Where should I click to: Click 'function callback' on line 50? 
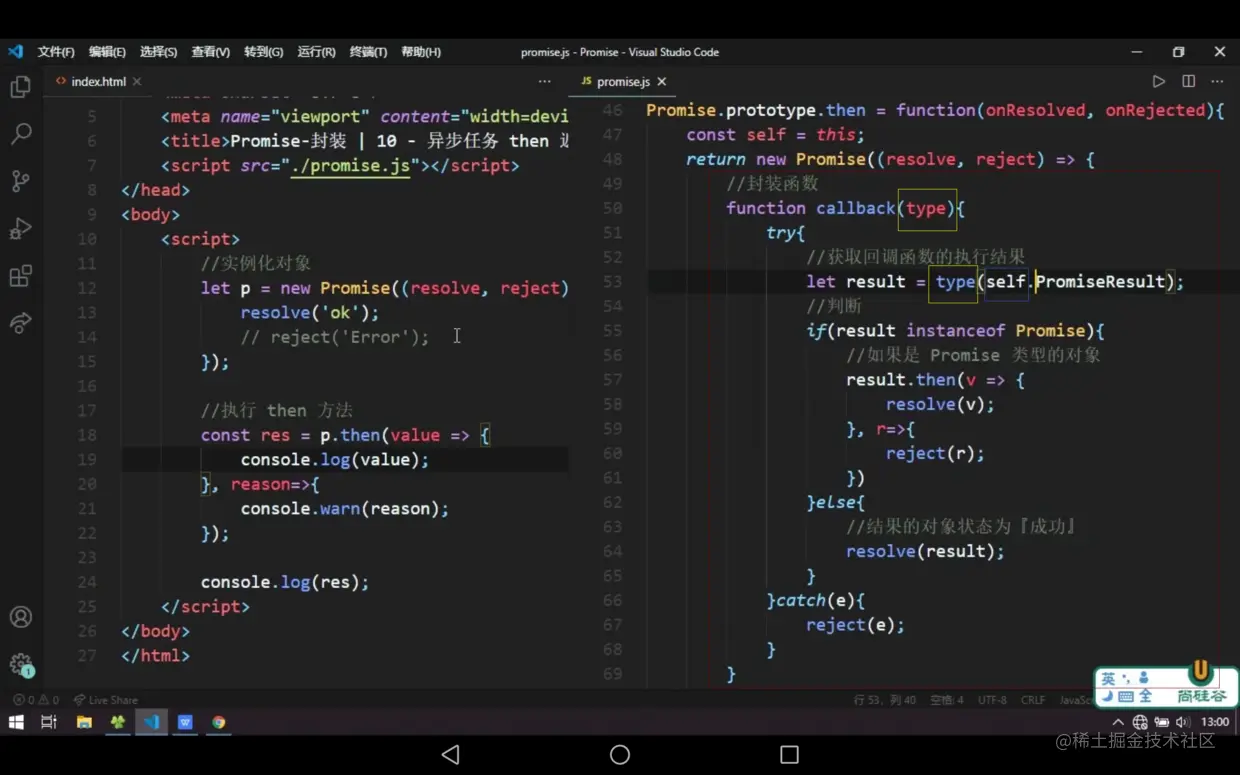[811, 208]
